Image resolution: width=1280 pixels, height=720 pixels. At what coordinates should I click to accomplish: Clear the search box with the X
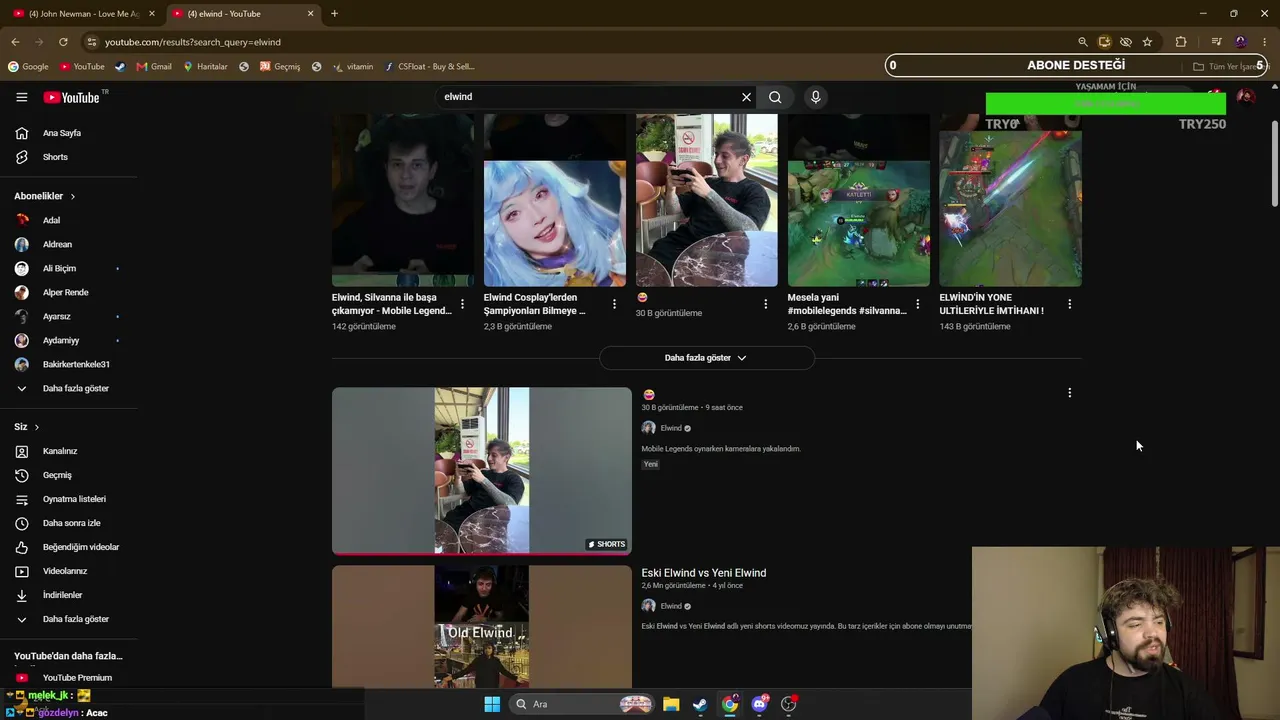point(746,97)
